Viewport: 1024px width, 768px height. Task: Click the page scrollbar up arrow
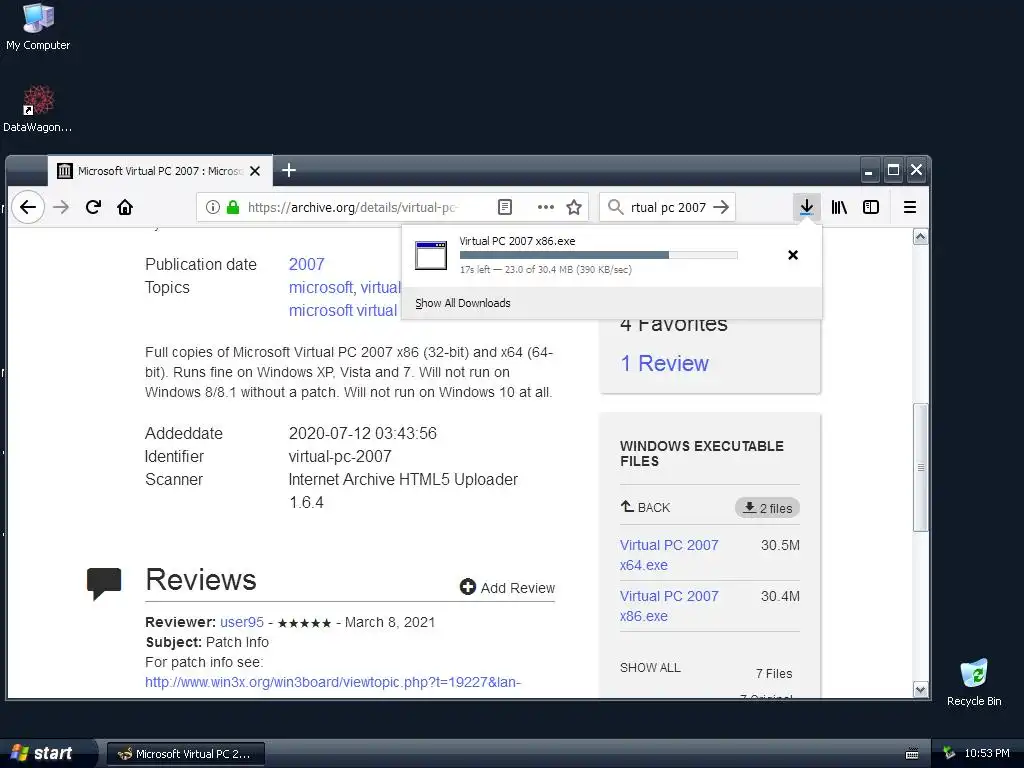(x=920, y=236)
